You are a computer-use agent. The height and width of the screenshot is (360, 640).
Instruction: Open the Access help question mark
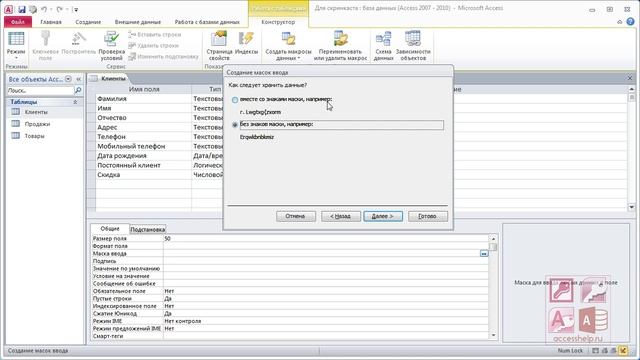click(631, 22)
